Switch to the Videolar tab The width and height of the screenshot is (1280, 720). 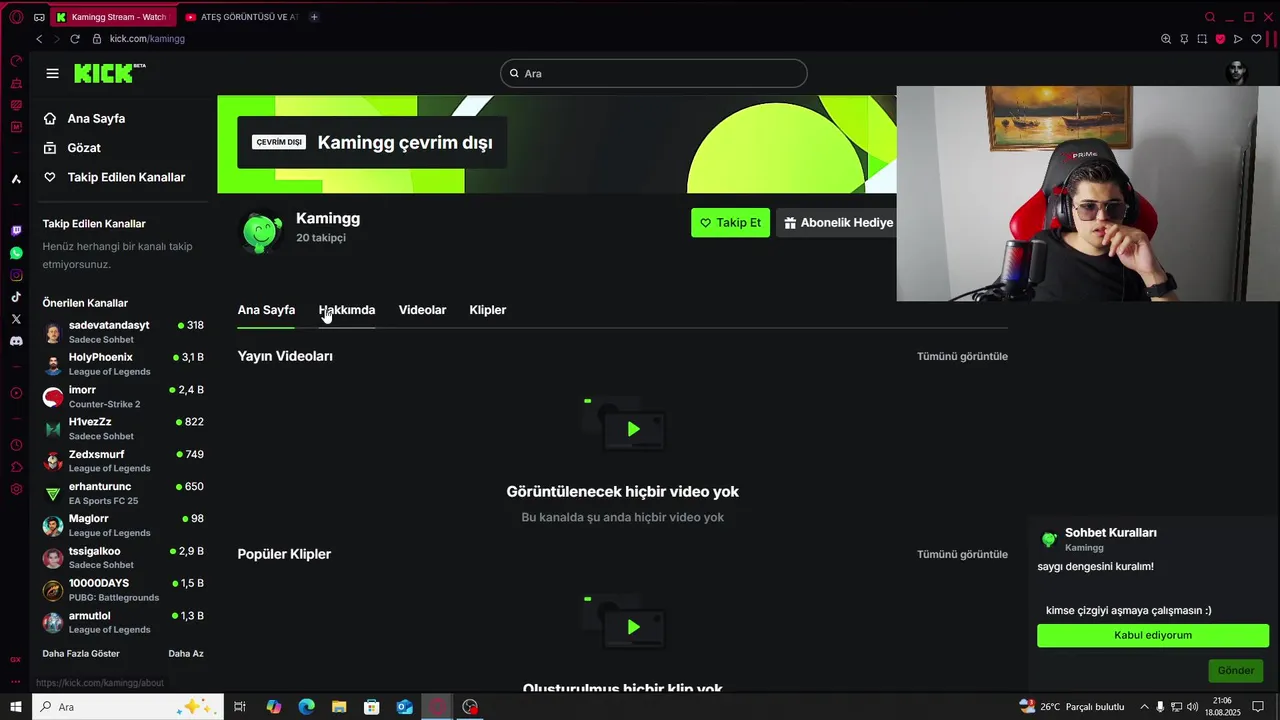pyautogui.click(x=422, y=310)
